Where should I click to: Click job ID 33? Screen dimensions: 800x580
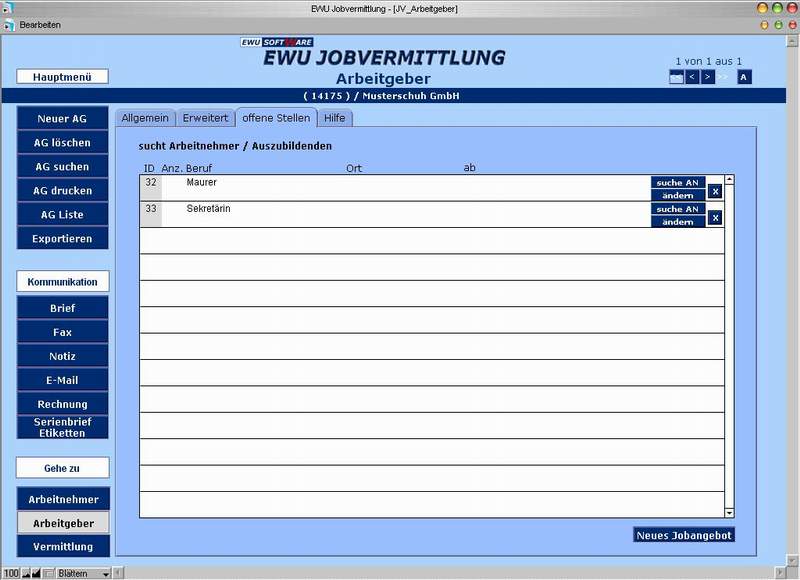(151, 209)
